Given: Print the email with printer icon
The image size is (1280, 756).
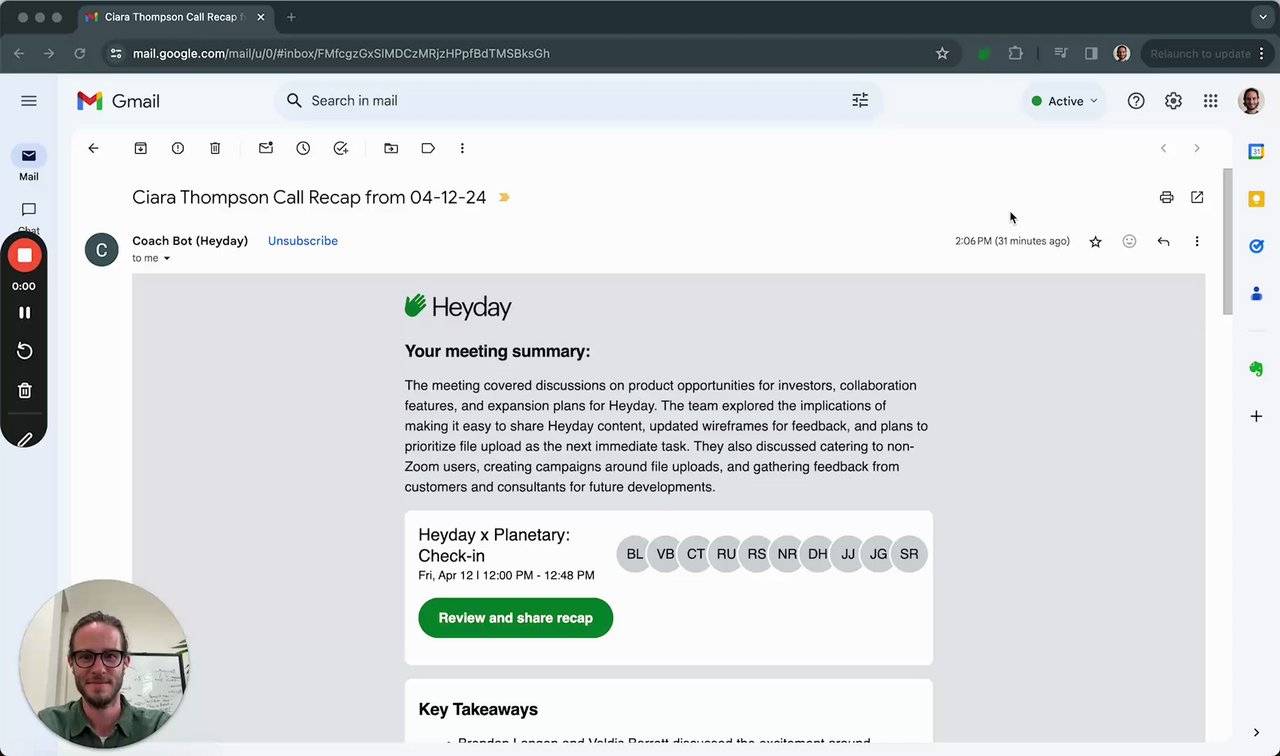Looking at the screenshot, I should [x=1166, y=197].
